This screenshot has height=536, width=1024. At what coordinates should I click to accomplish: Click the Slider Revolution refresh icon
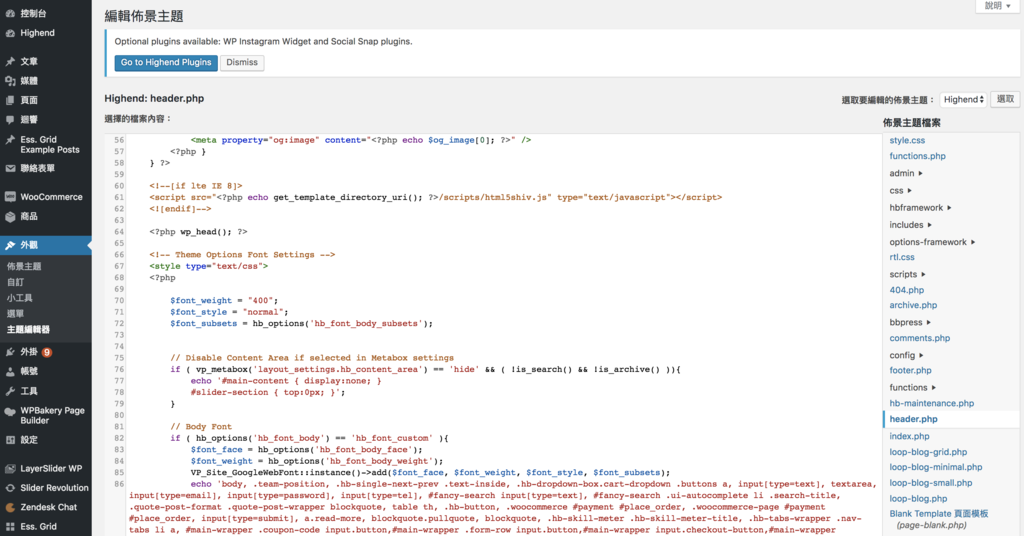click(x=10, y=488)
